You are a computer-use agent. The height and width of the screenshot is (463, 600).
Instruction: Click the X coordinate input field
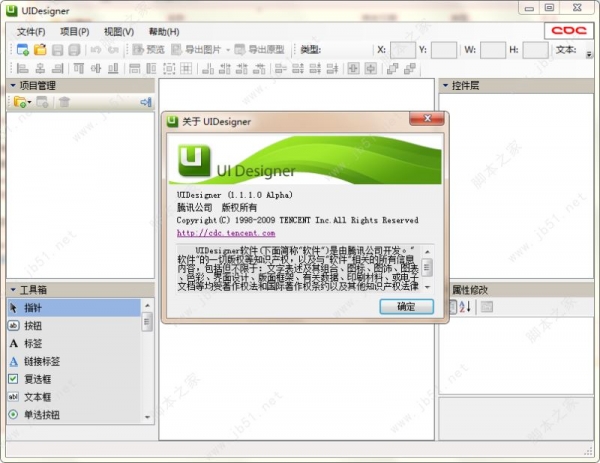click(402, 49)
